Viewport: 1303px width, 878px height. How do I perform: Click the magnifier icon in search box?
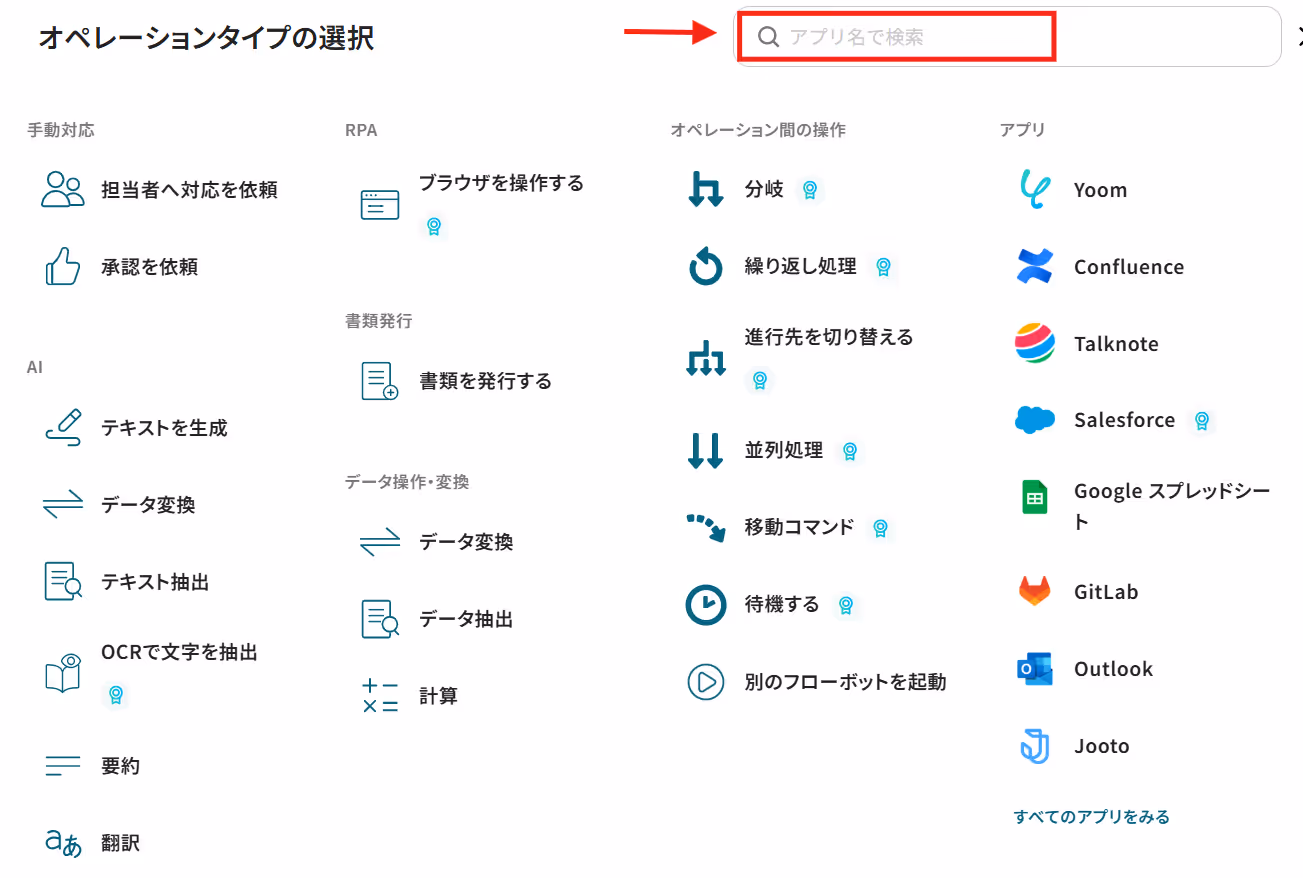click(x=768, y=37)
